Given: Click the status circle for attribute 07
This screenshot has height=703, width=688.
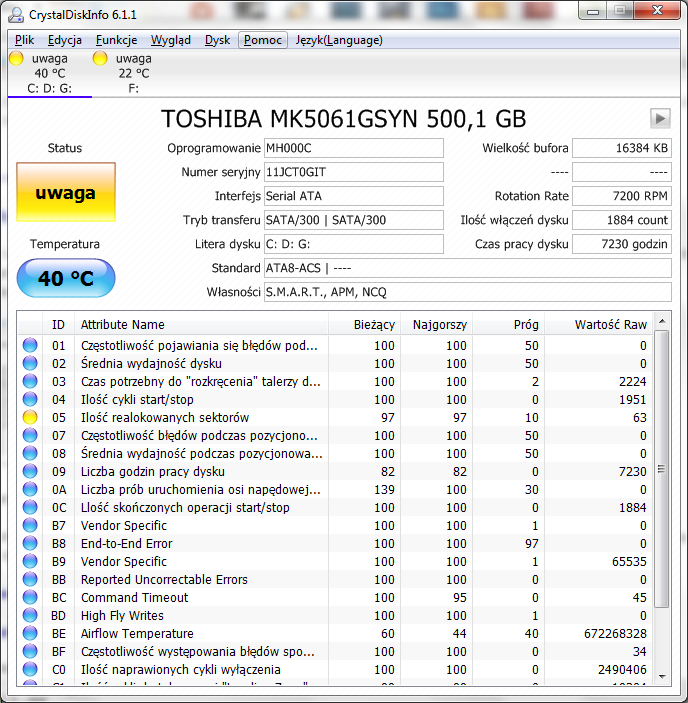Looking at the screenshot, I should (30, 435).
